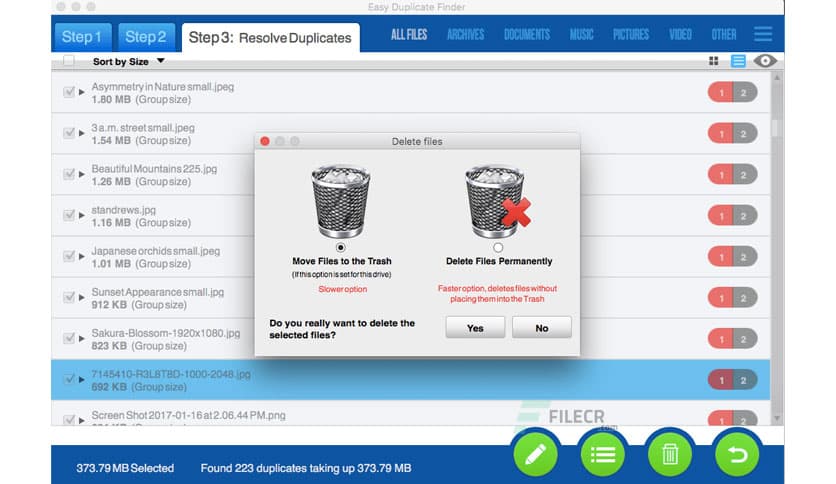Expand 7145410-R3L8T8D-1000-2048.jpg group
Viewport: 836px width, 484px height.
pos(82,380)
